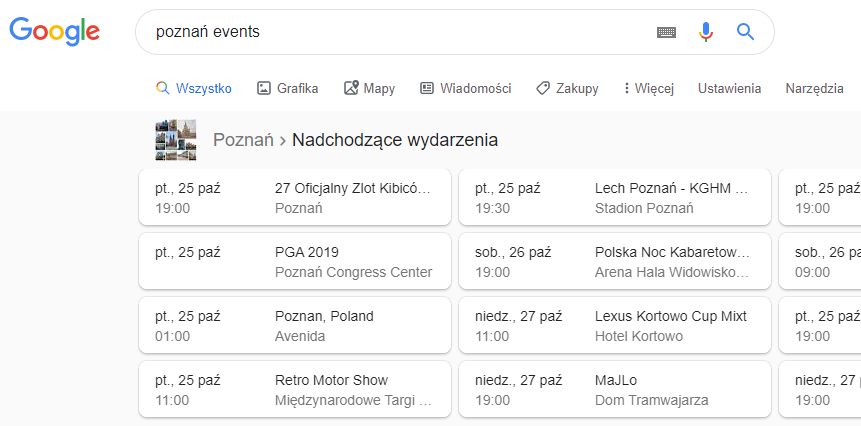This screenshot has height=426, width=861.
Task: Expand the Więcej menu
Action: click(648, 88)
